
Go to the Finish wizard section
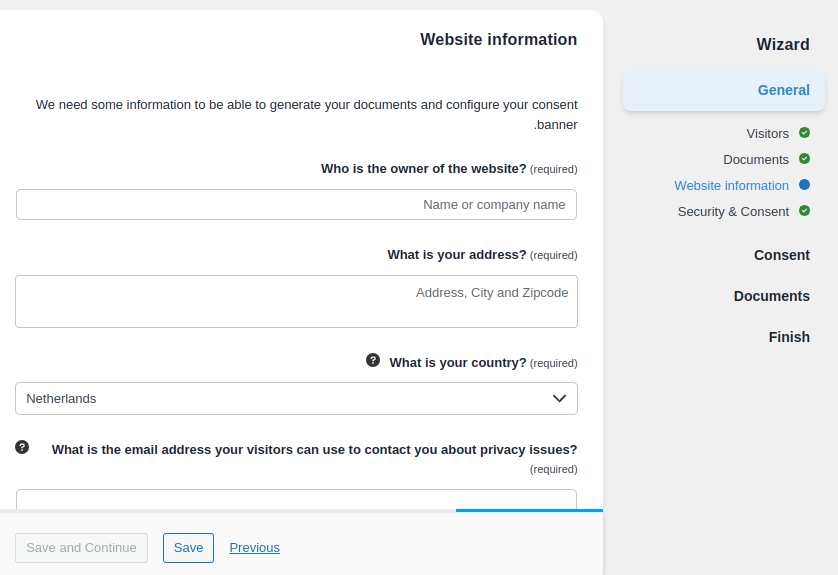pyautogui.click(x=789, y=337)
